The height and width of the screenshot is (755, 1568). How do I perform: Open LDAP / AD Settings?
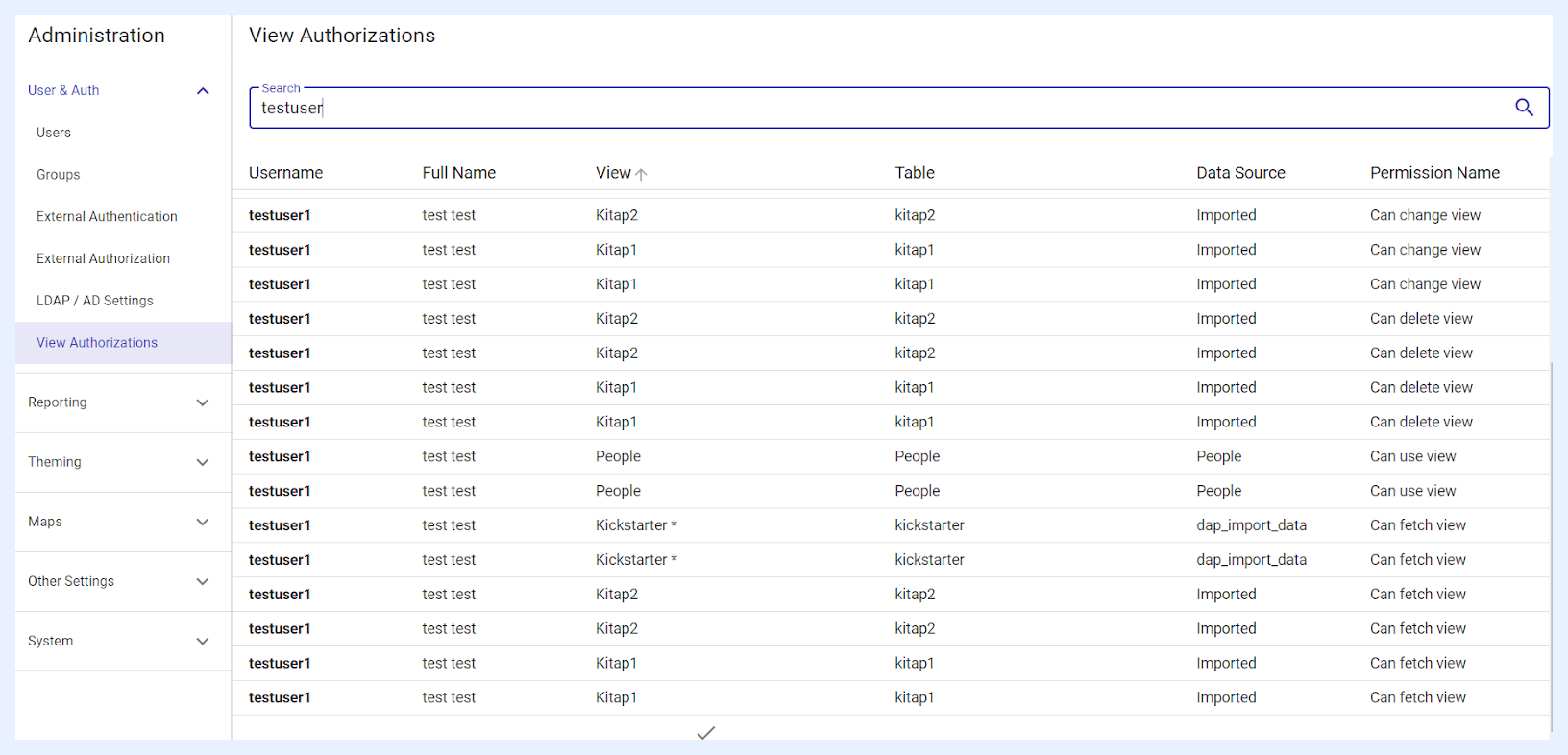click(95, 301)
